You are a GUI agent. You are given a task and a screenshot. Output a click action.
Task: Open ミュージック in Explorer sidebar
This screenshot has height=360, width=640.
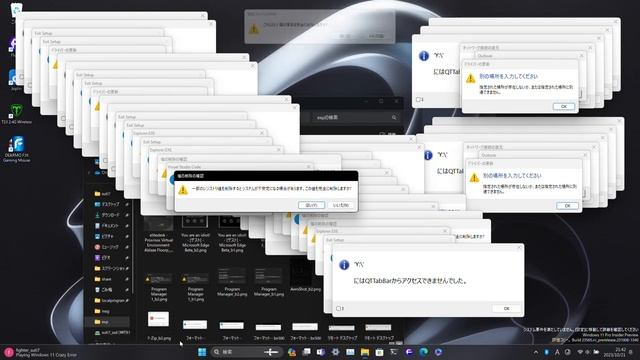(x=107, y=247)
